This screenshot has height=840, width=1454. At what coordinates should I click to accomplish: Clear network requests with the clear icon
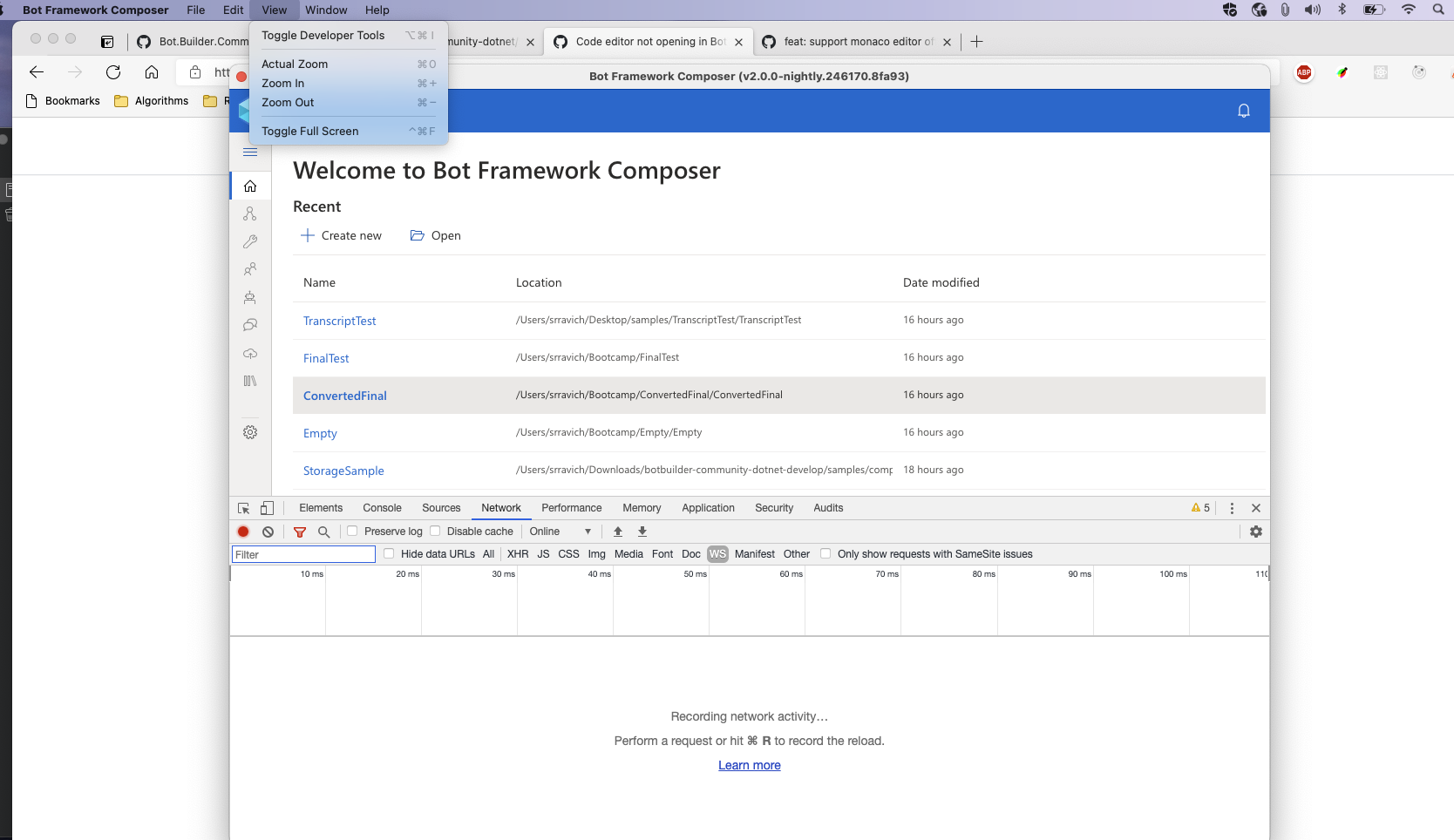(x=268, y=532)
